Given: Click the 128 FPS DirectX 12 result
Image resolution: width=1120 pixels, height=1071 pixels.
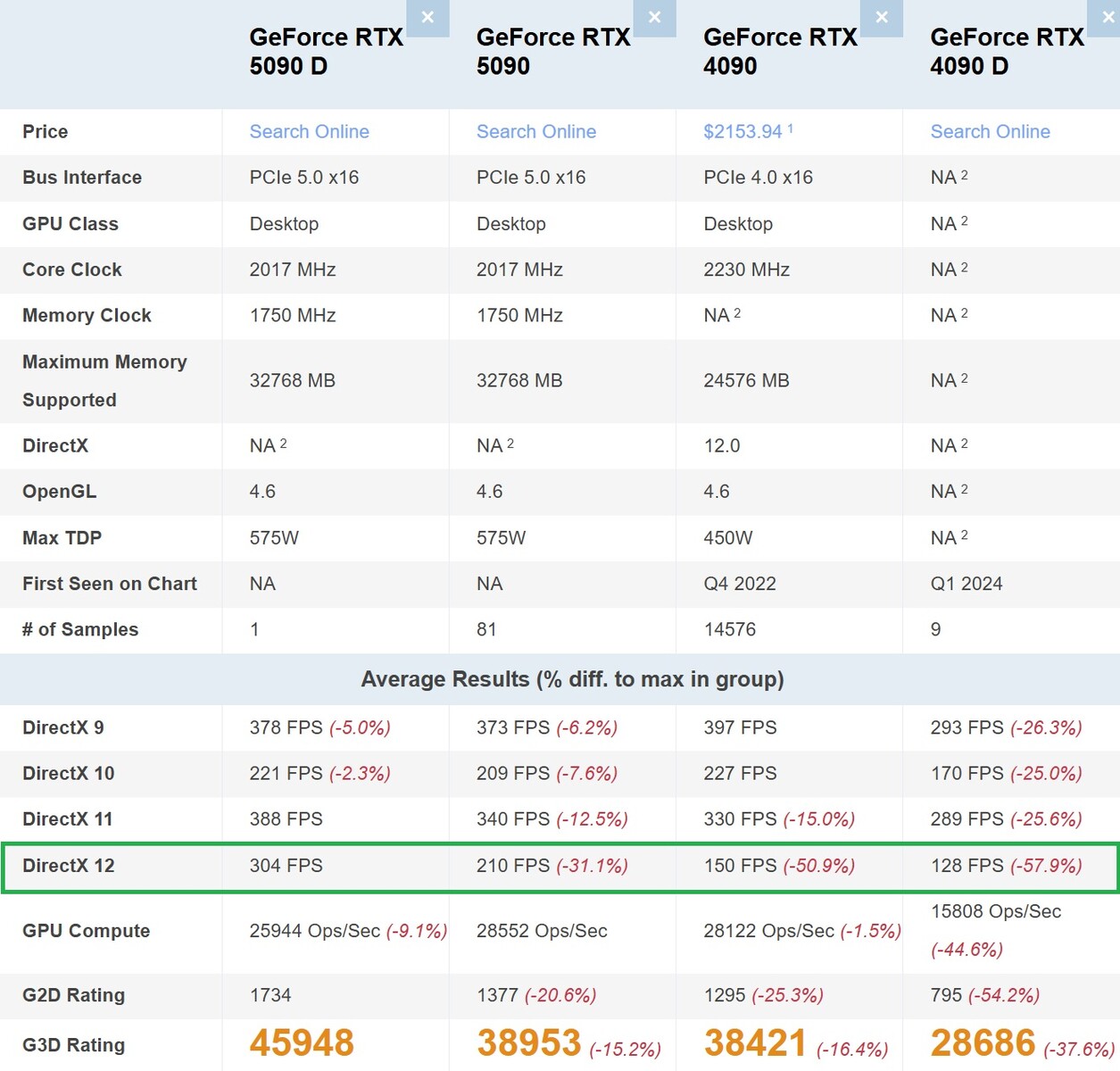Looking at the screenshot, I should pos(967,866).
